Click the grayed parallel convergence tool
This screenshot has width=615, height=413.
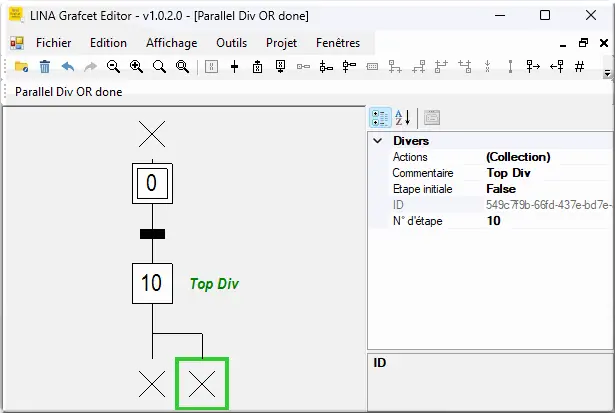click(465, 67)
